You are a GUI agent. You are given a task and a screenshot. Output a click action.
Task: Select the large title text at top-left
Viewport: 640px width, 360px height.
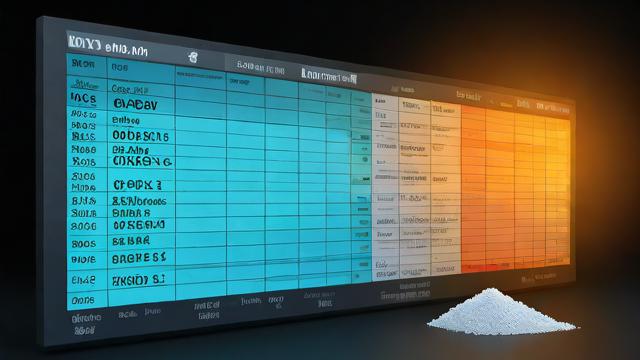(x=108, y=46)
